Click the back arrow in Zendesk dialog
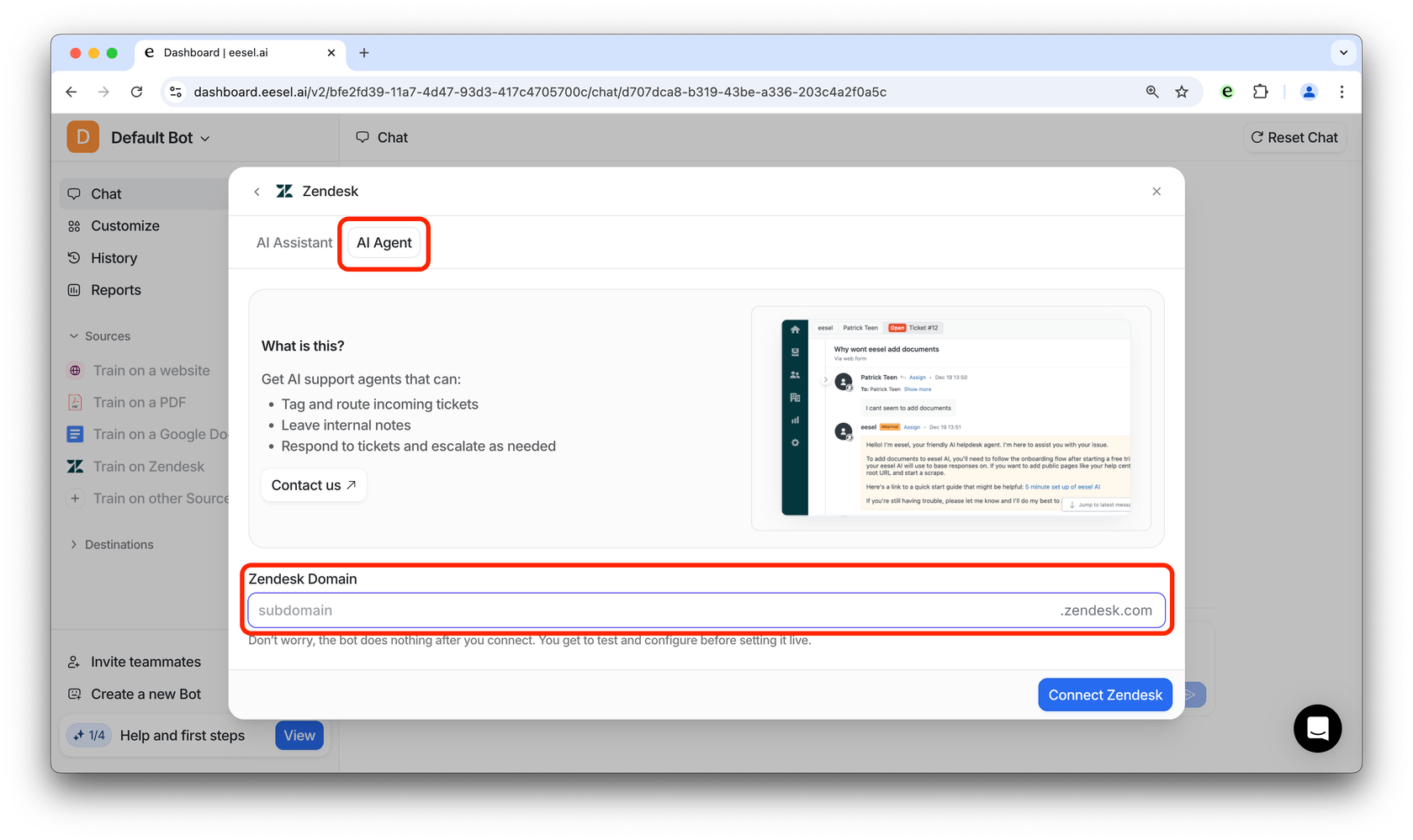The width and height of the screenshot is (1413, 840). coord(257,192)
